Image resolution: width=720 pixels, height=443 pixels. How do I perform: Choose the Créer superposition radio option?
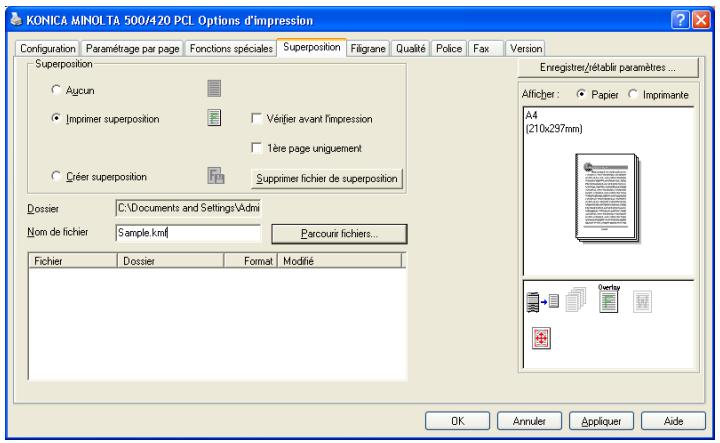click(56, 176)
